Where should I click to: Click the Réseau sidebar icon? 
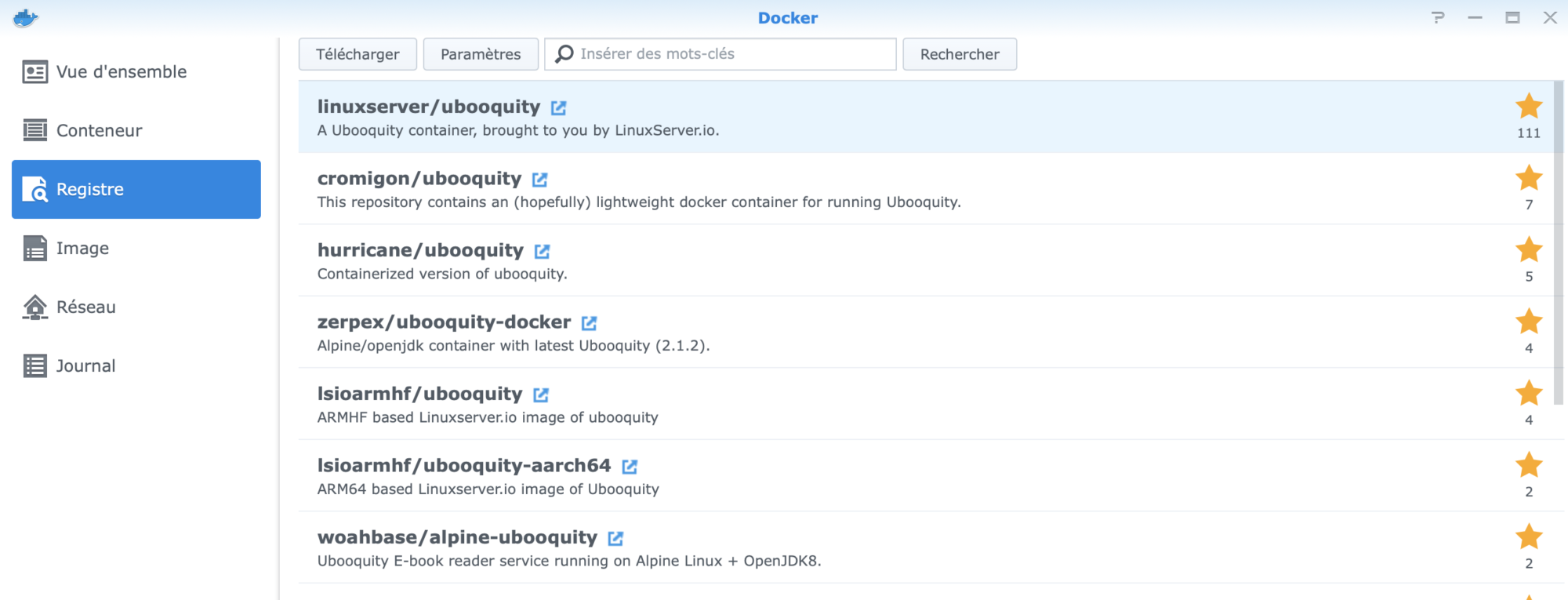click(x=34, y=307)
